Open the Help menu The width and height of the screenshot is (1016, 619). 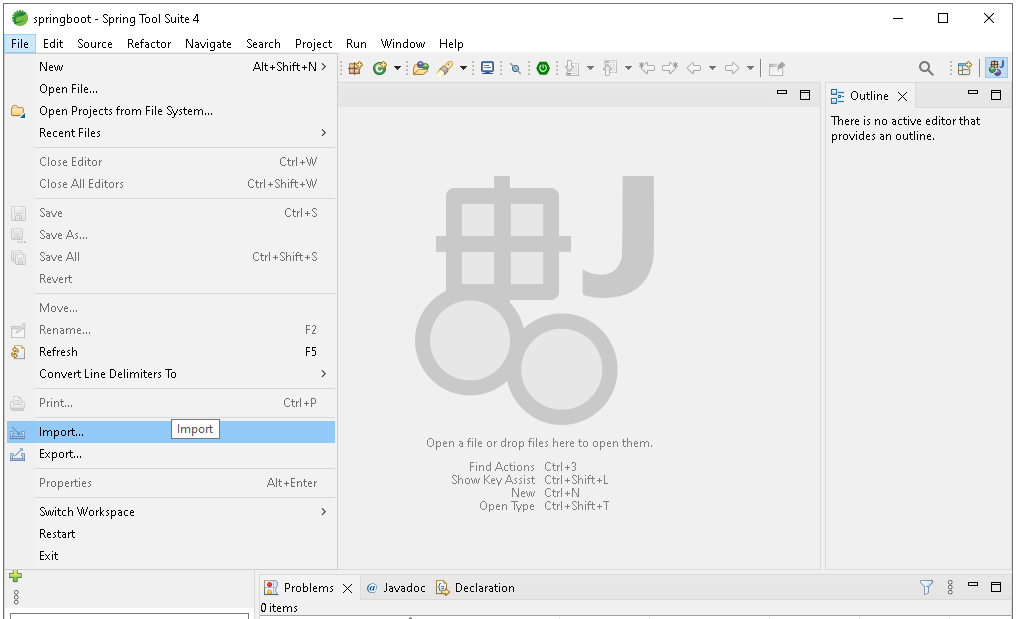[451, 44]
